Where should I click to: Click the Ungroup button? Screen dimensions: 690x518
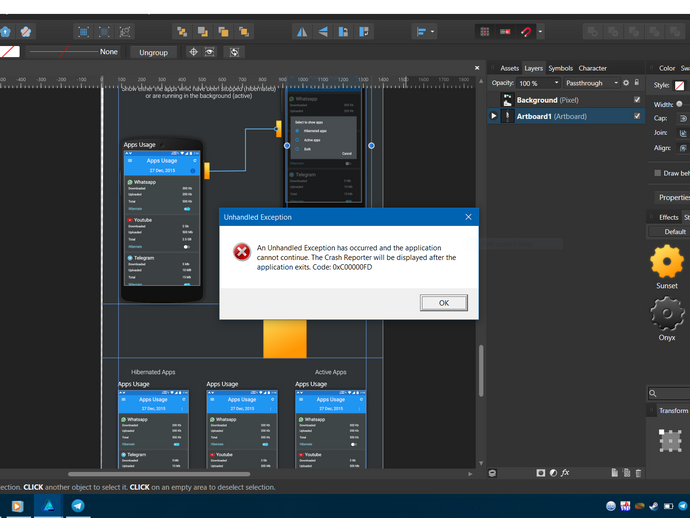[x=153, y=52]
